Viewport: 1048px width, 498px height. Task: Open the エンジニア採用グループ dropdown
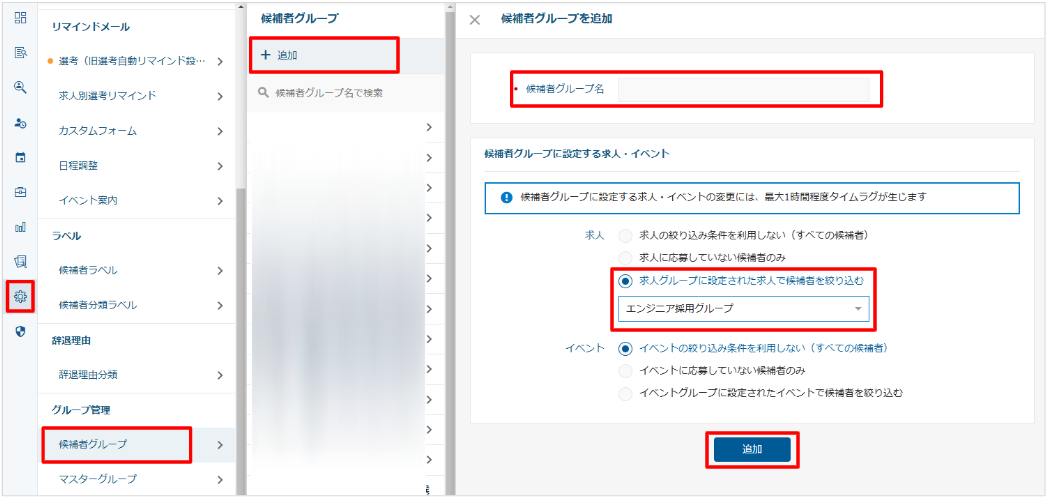pos(743,309)
